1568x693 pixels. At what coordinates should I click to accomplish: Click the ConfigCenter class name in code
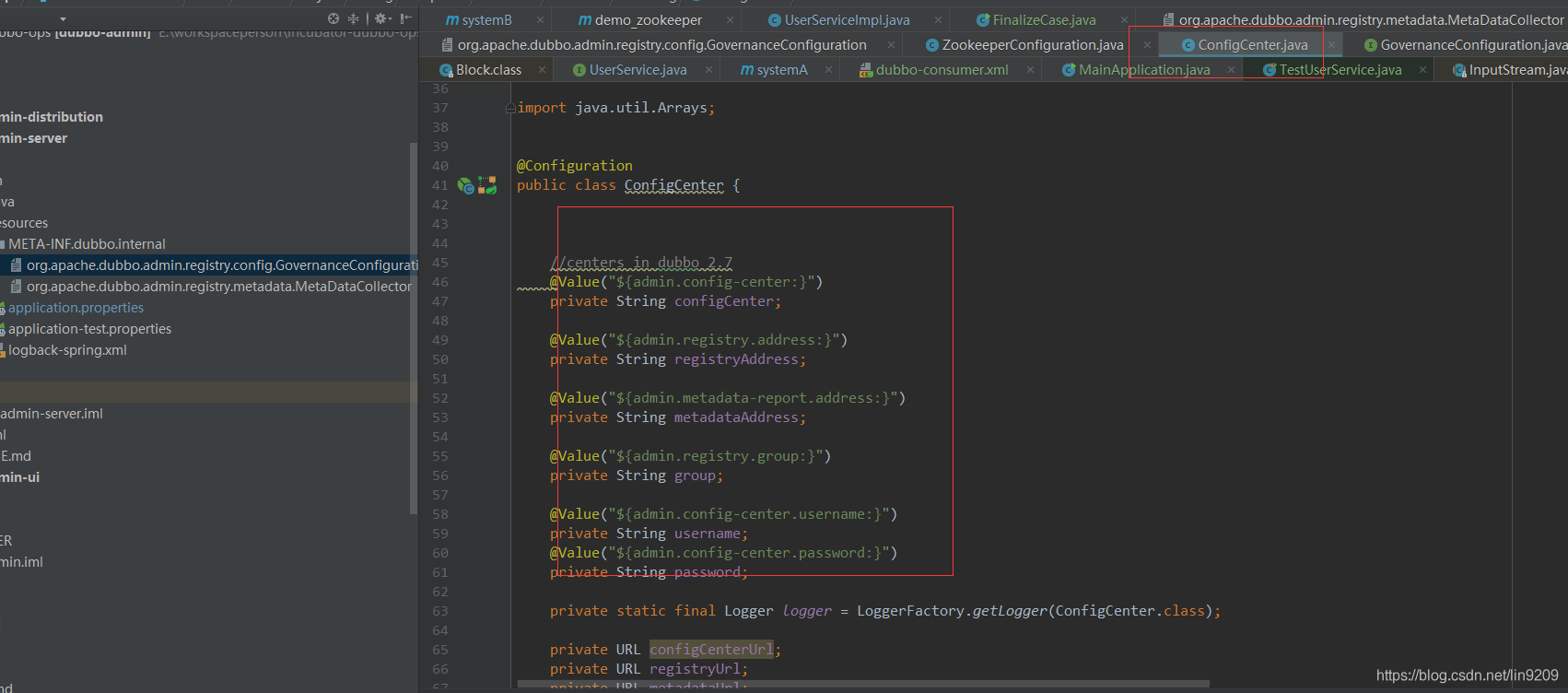click(674, 185)
